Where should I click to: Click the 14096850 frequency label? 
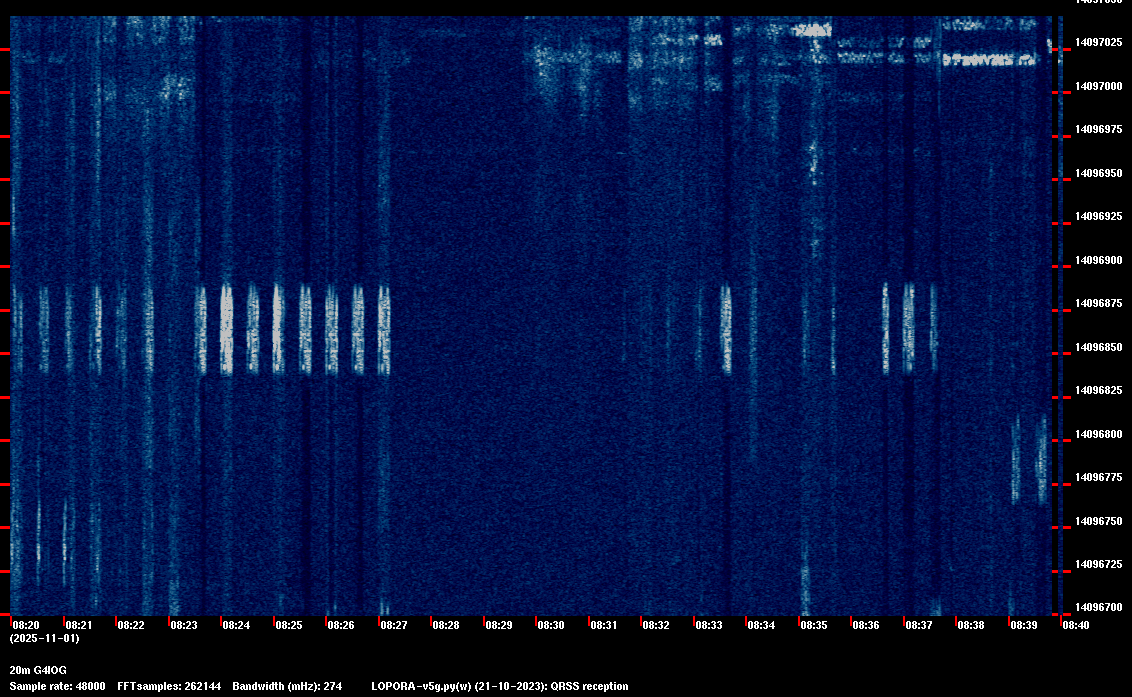pos(1099,347)
